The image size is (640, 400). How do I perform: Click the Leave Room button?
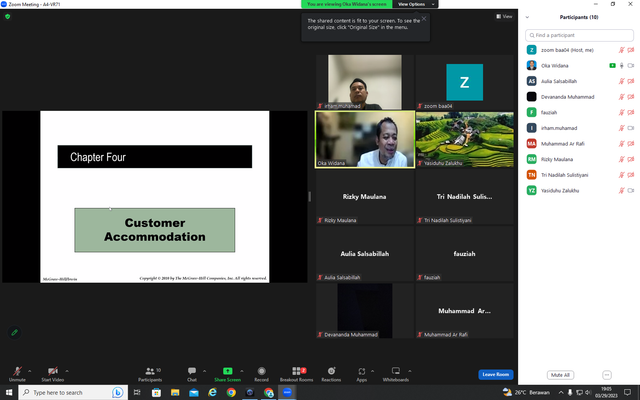(x=496, y=374)
